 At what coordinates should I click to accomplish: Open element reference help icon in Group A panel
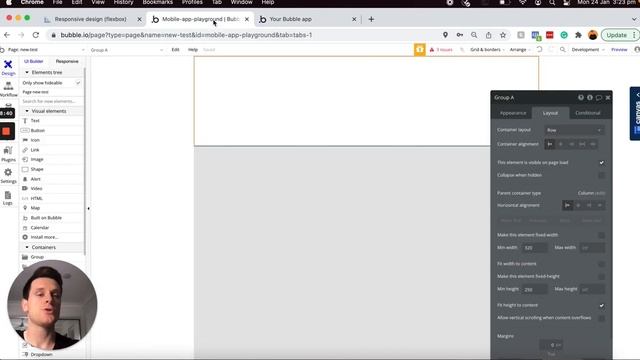click(x=581, y=98)
